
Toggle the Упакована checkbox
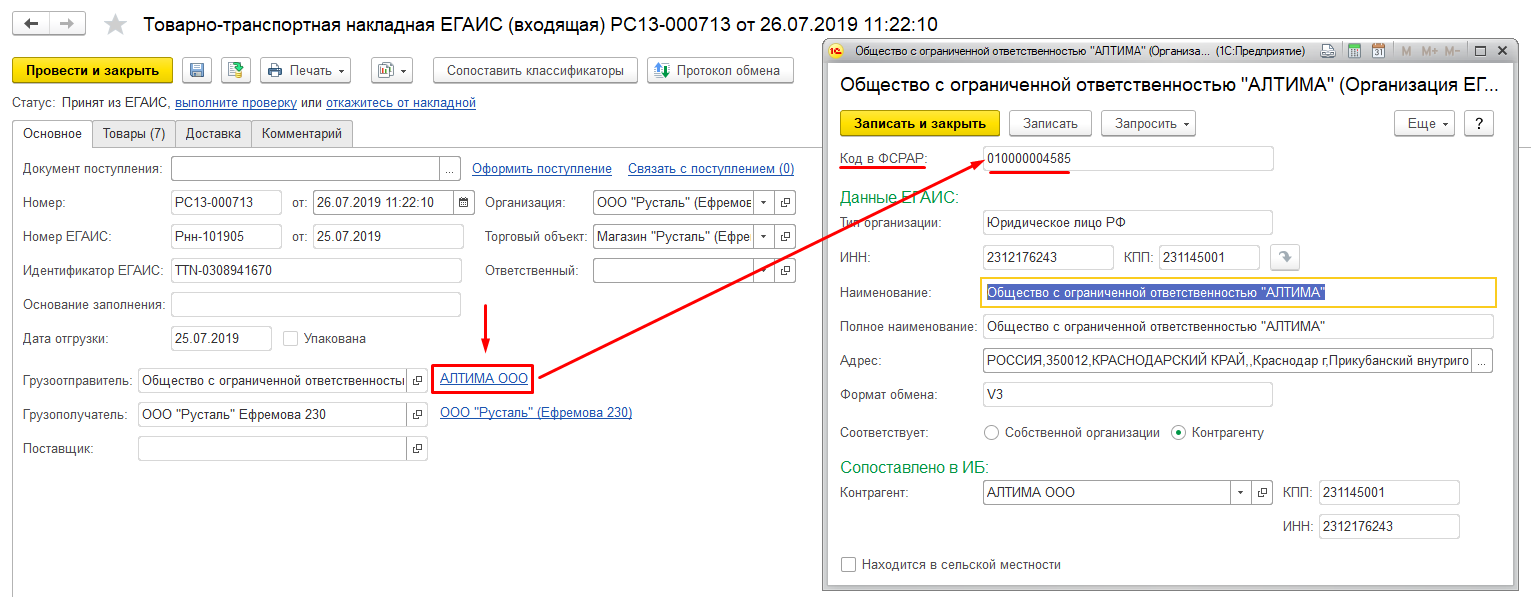[291, 339]
